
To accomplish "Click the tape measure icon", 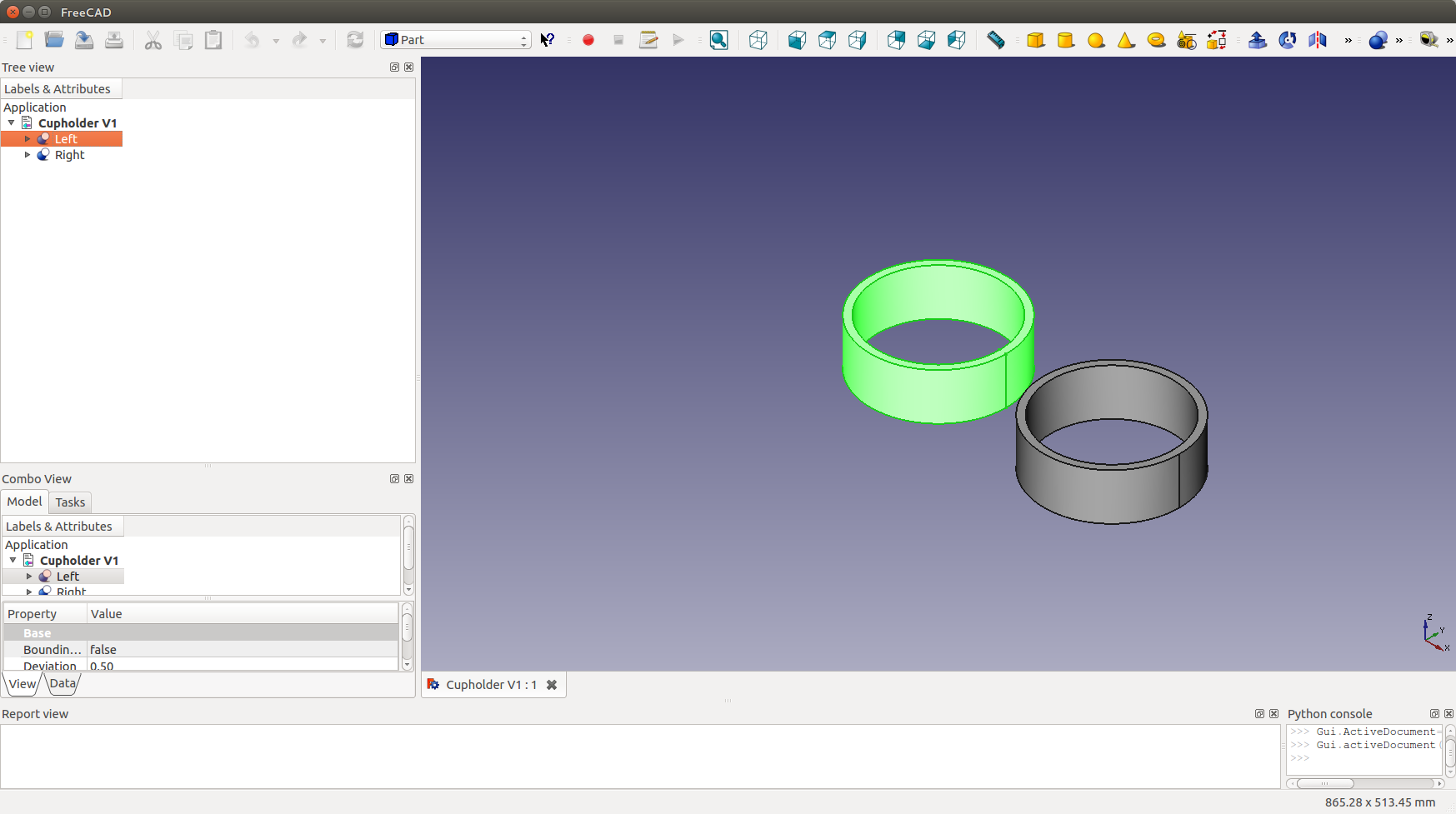I will [x=1428, y=40].
